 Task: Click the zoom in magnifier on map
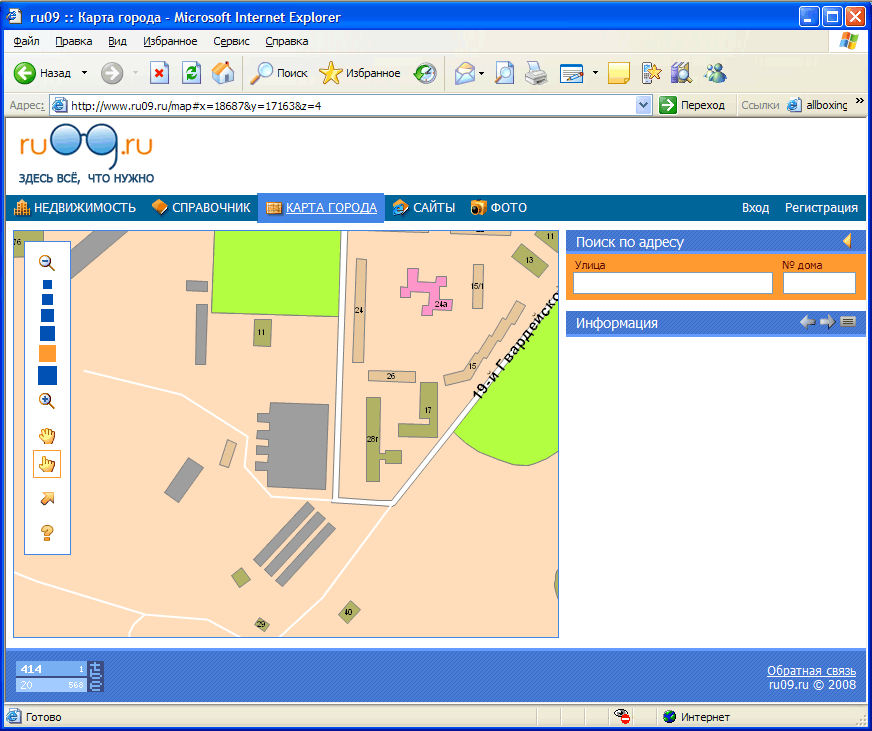tap(46, 400)
